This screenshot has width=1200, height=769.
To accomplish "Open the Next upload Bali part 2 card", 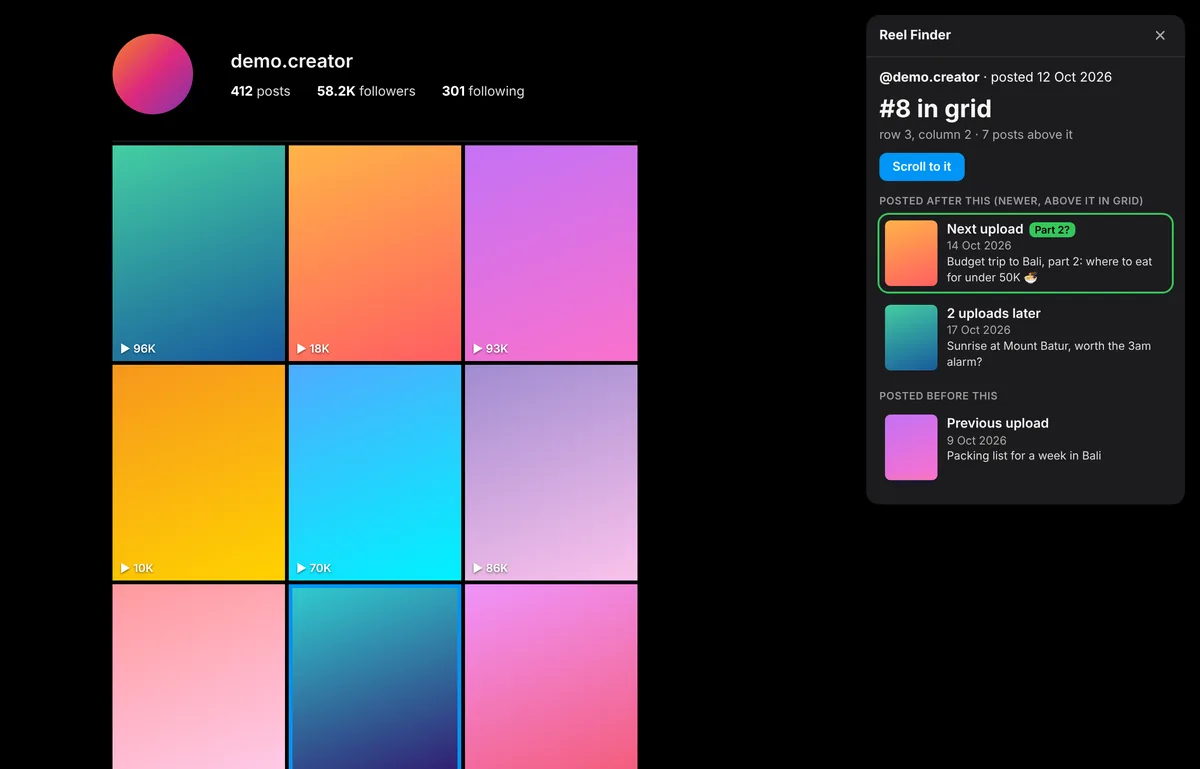I will pos(1025,253).
